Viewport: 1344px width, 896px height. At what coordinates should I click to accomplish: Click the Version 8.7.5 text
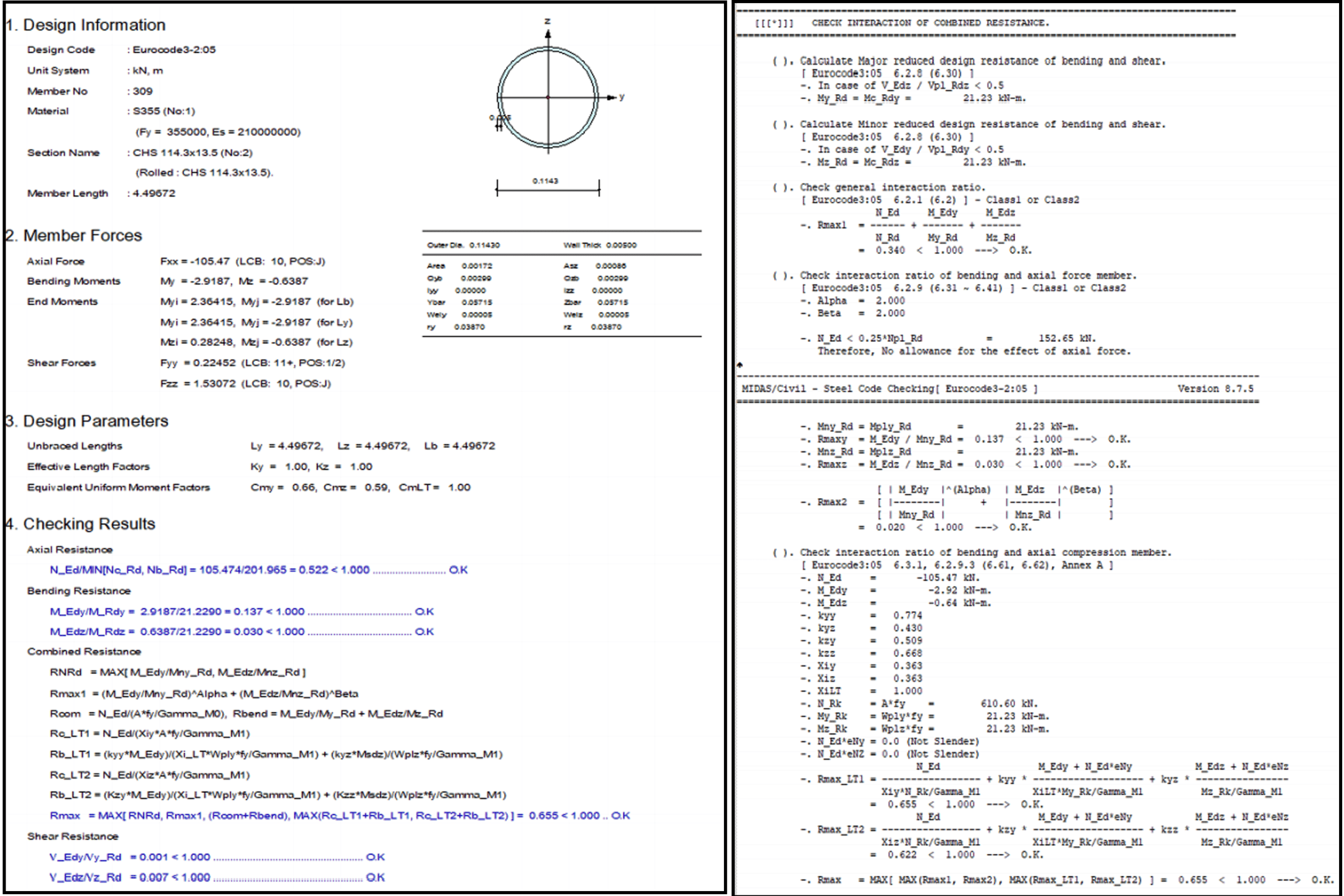(x=1215, y=389)
